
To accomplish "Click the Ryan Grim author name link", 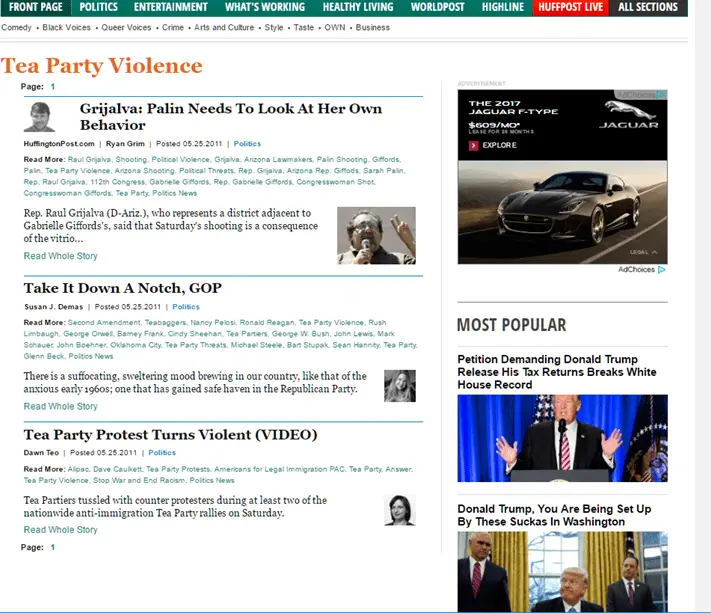I will 125,144.
